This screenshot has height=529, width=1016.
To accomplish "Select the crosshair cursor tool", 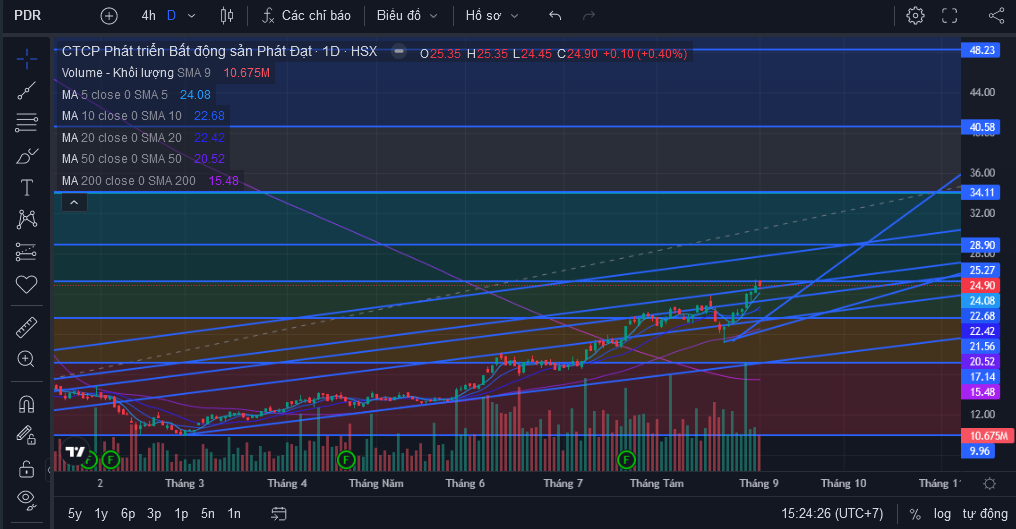I will point(27,60).
